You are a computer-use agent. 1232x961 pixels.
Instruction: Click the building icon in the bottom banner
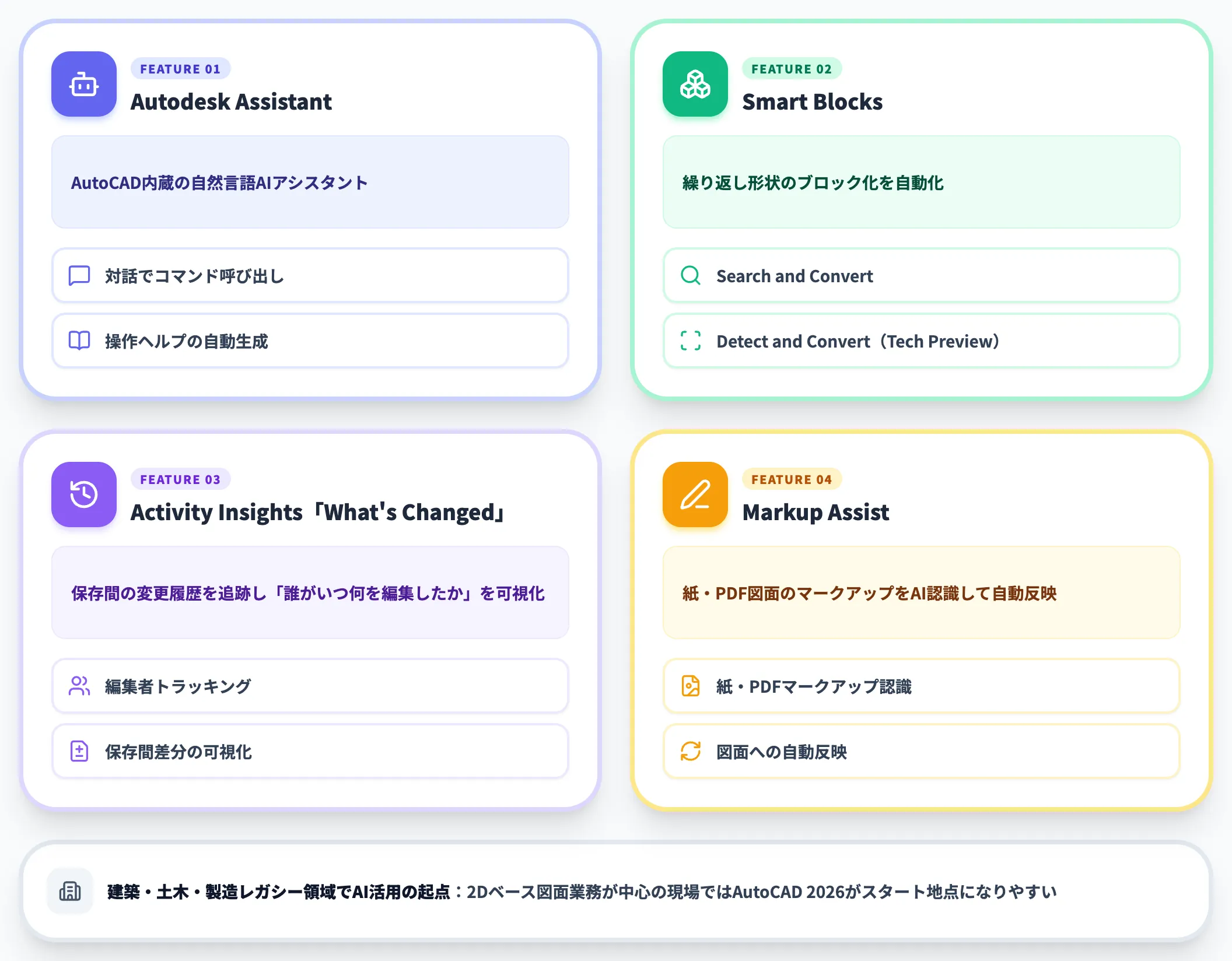70,891
